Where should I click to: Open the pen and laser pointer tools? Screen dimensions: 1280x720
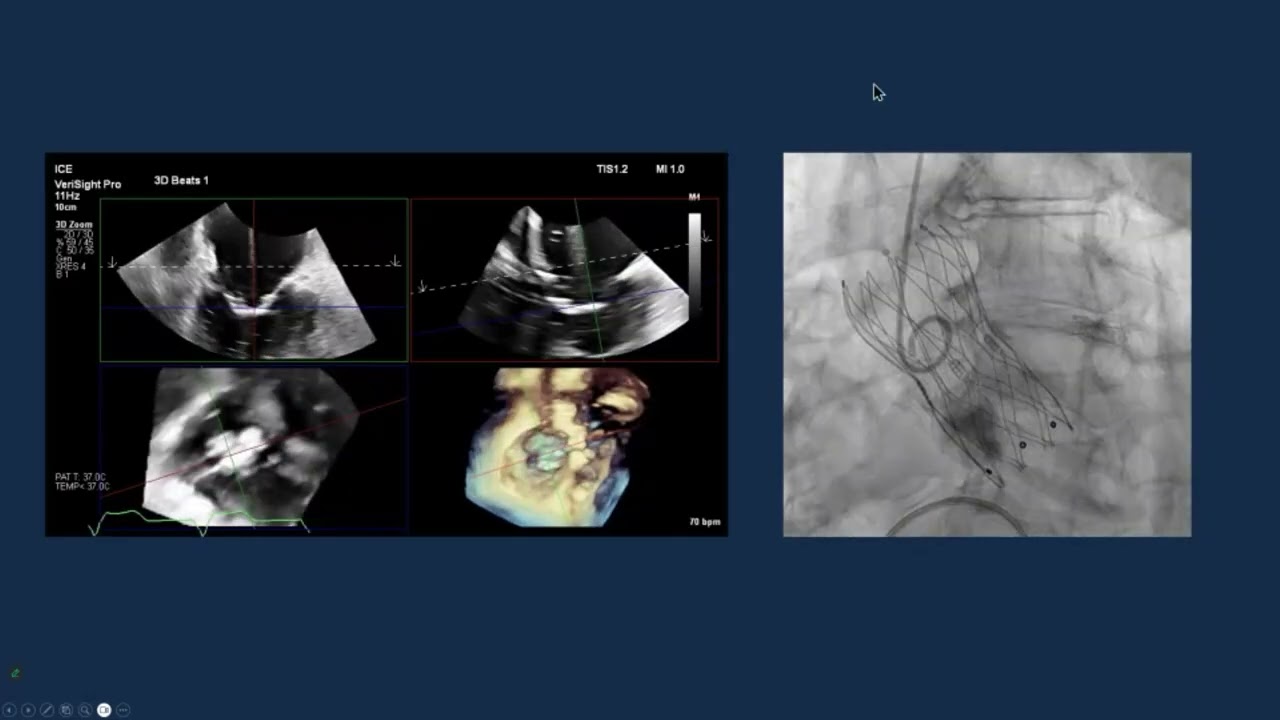pyautogui.click(x=47, y=710)
